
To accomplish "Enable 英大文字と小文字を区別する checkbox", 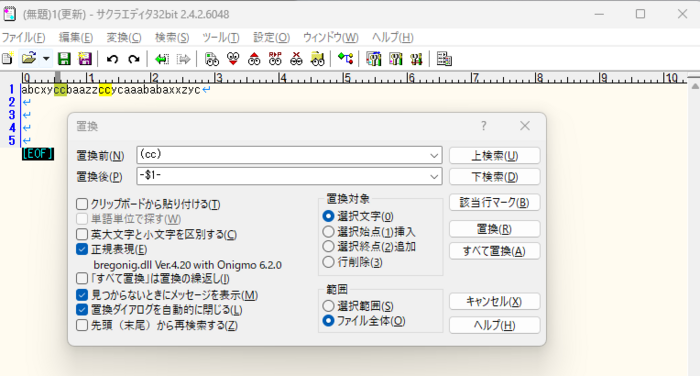I will (82, 234).
